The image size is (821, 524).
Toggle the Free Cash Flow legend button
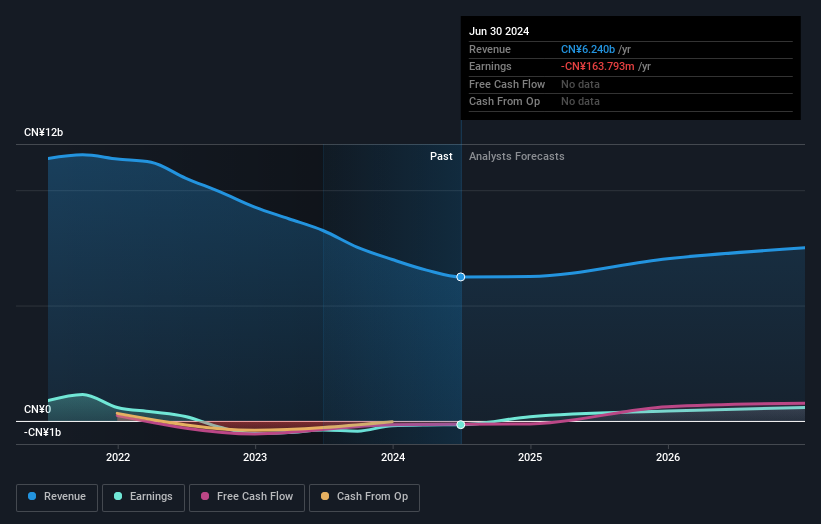247,497
